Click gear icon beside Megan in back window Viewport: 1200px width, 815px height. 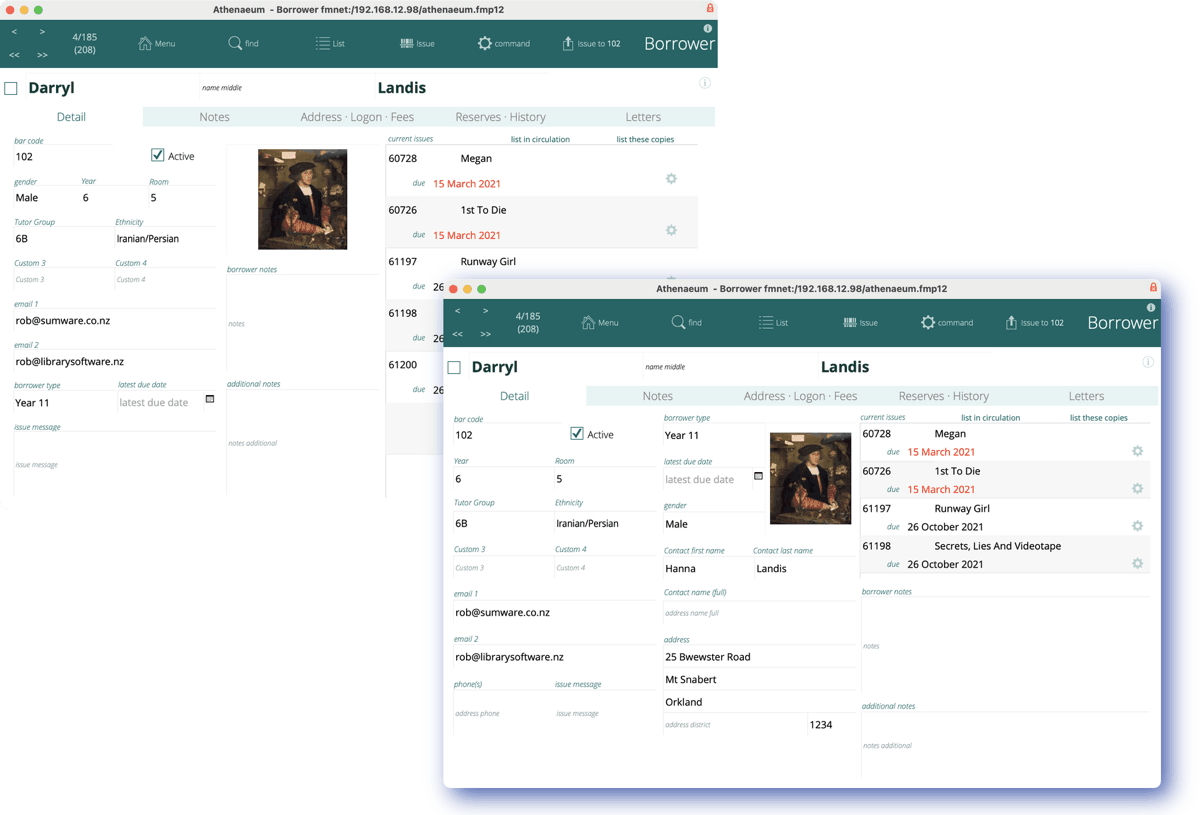[671, 179]
